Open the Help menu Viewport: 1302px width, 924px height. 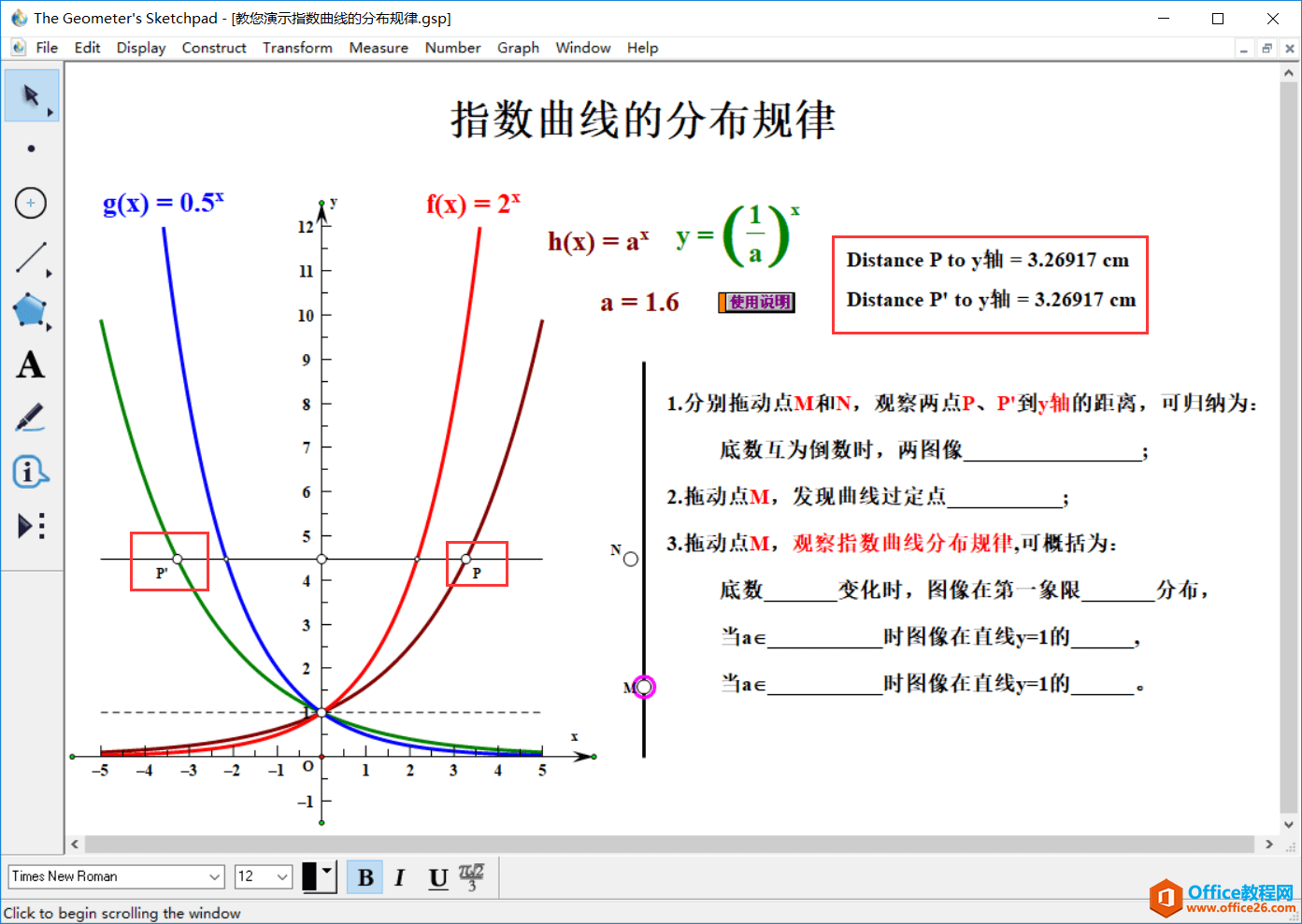click(642, 48)
